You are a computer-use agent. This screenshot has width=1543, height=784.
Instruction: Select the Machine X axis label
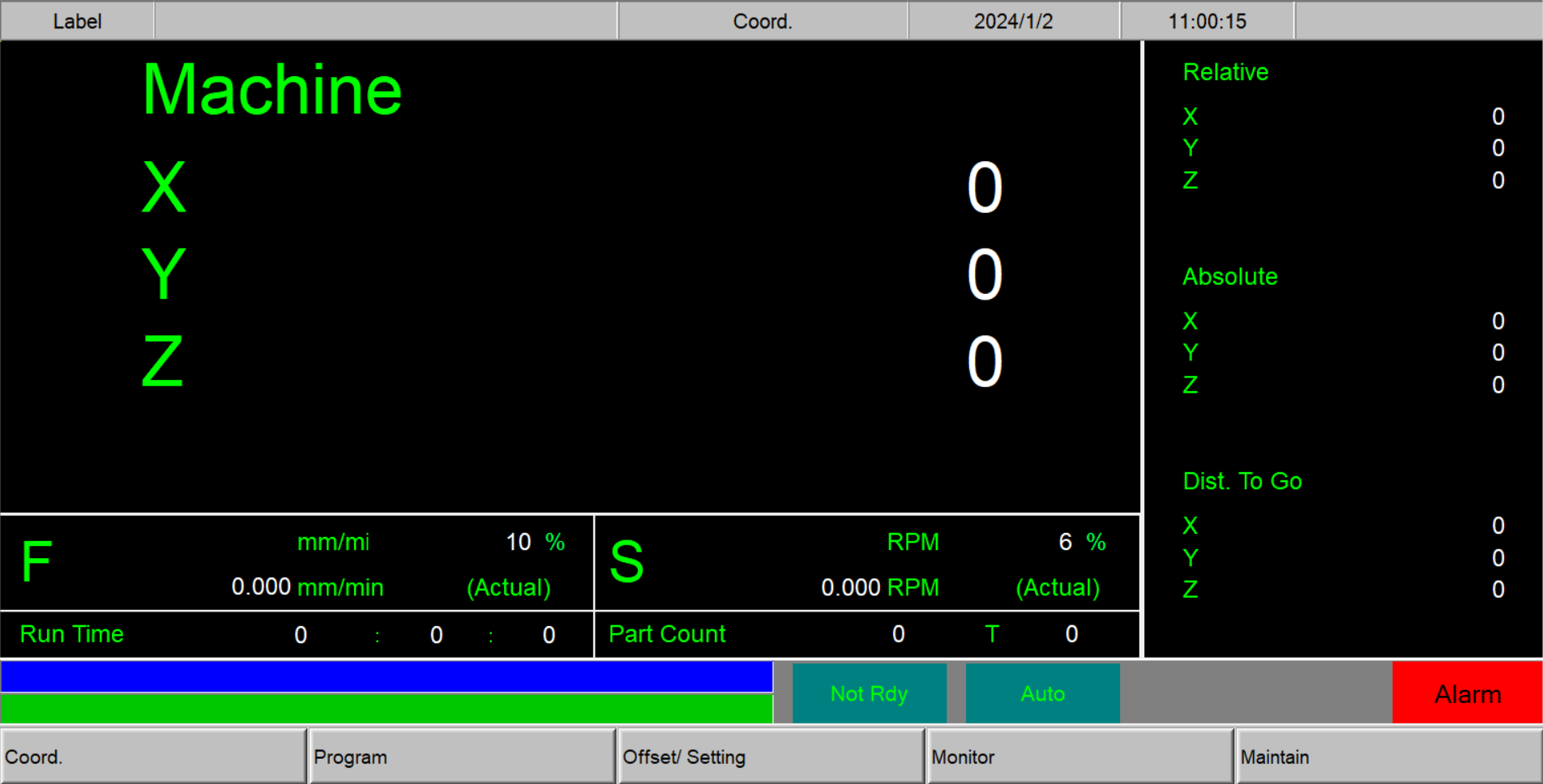tap(164, 187)
